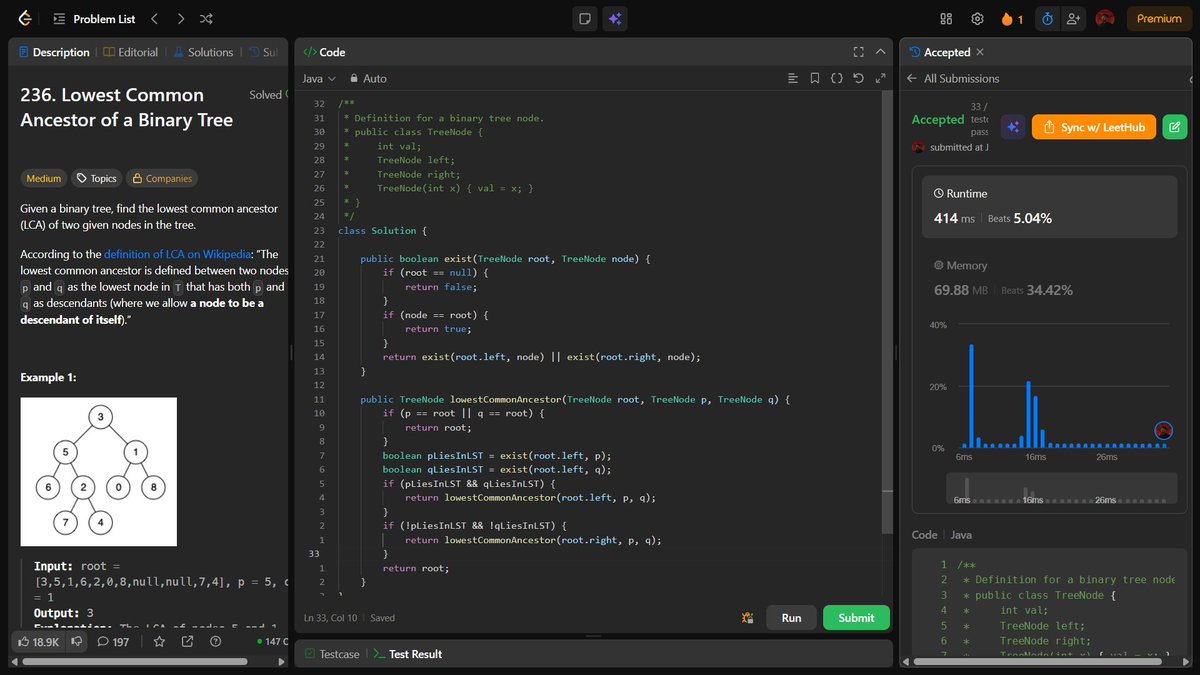Viewport: 1200px width, 675px height.
Task: Click the binary tree example image
Action: click(99, 471)
